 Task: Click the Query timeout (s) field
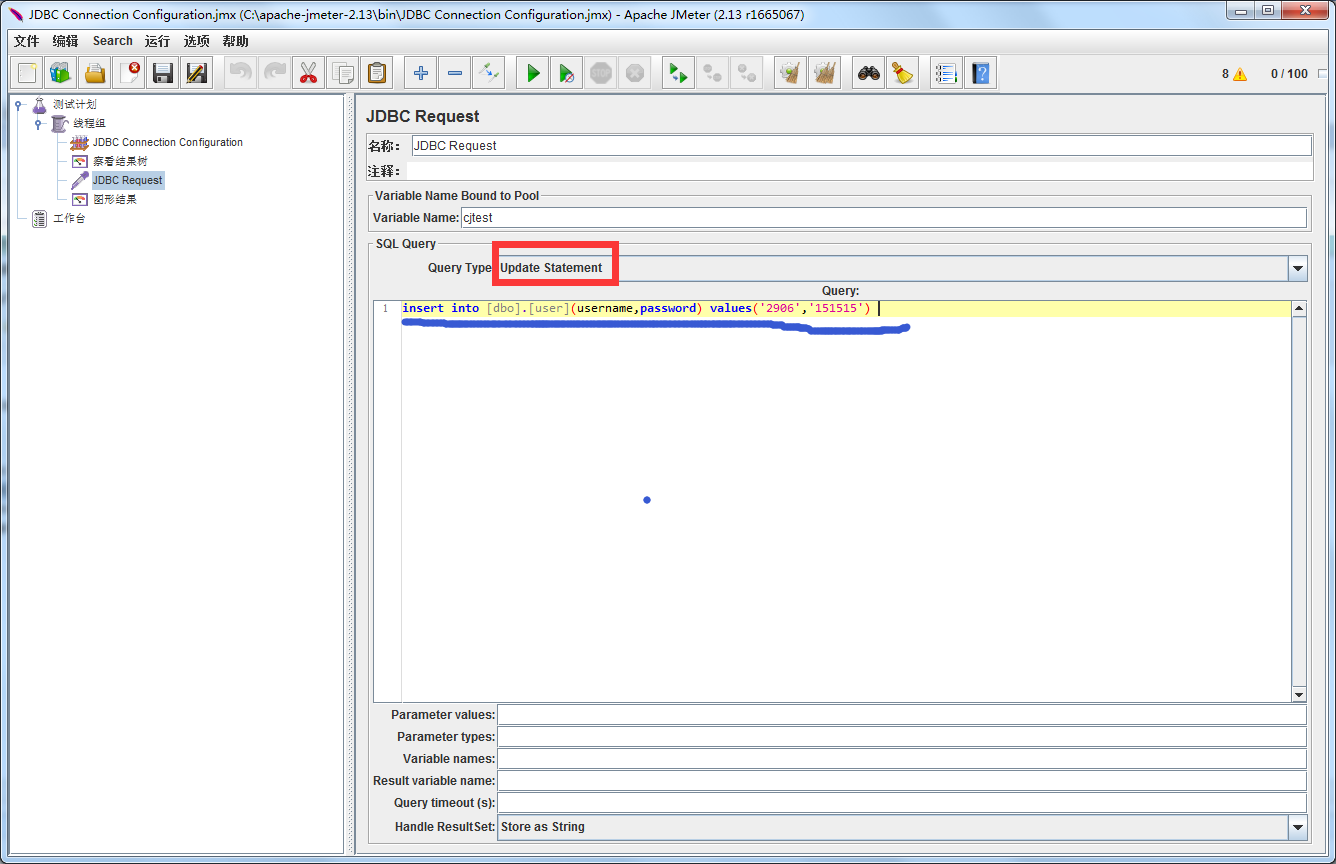[902, 803]
